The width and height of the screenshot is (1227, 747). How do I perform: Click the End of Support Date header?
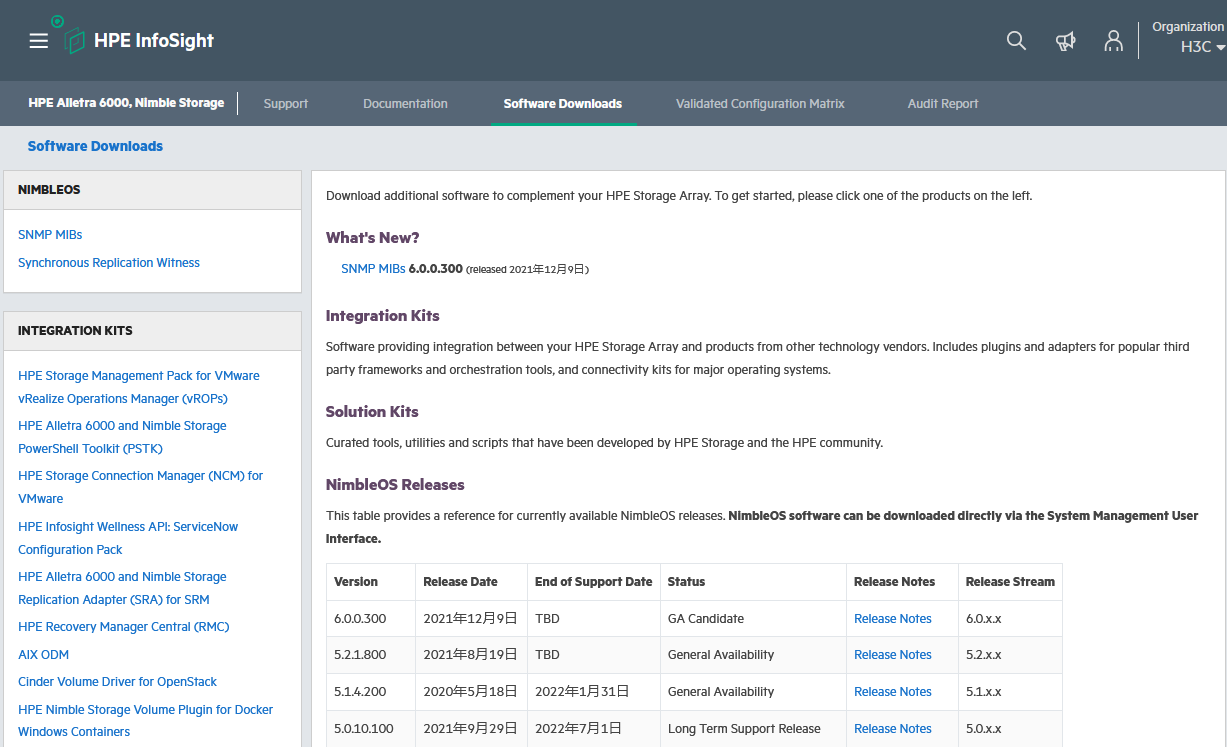pos(593,582)
